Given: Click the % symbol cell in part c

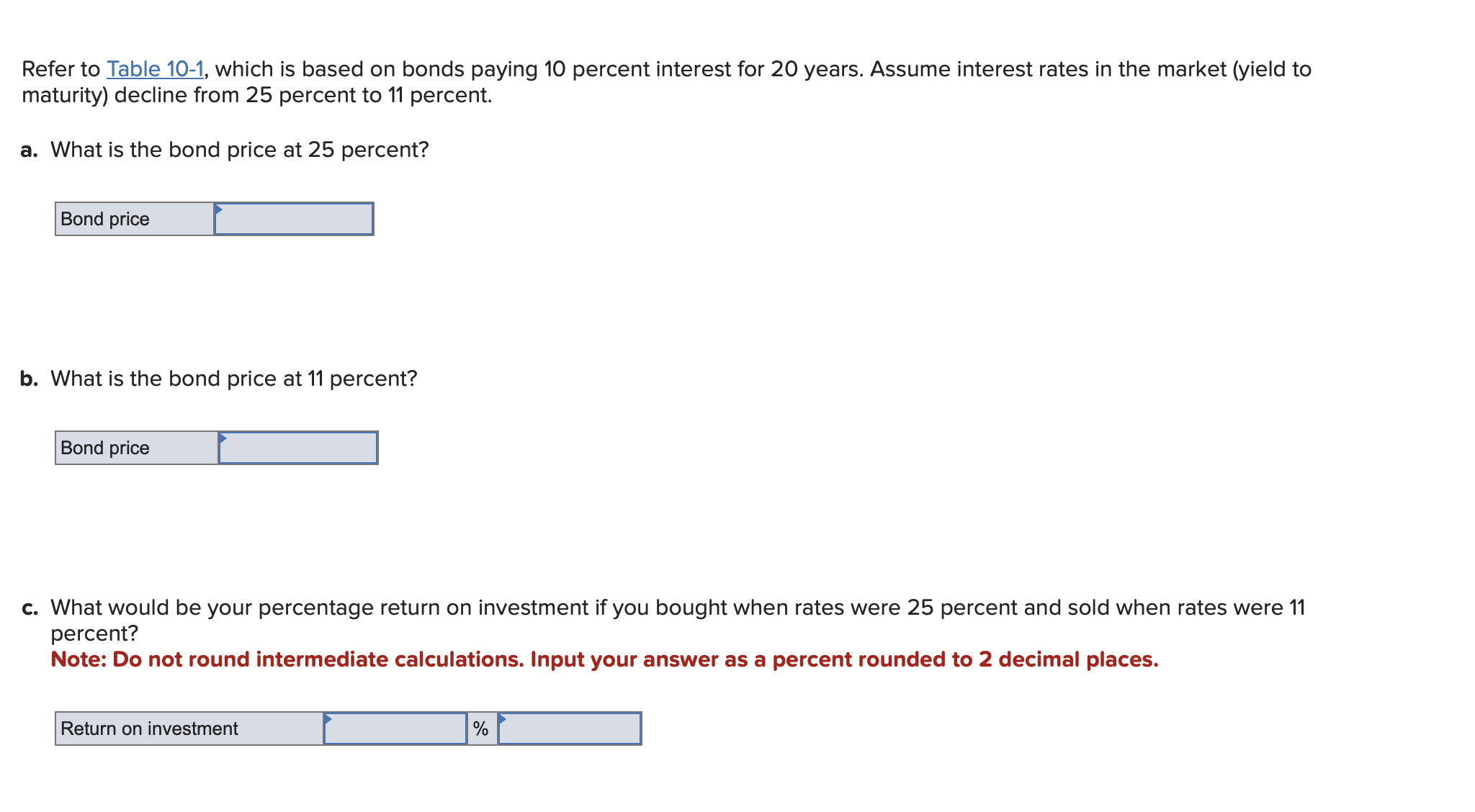Looking at the screenshot, I should pyautogui.click(x=480, y=728).
